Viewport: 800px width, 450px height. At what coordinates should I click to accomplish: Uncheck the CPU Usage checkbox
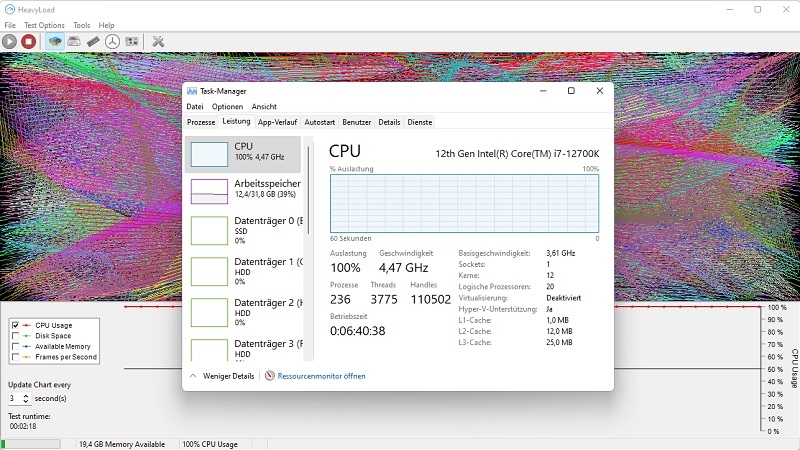tap(15, 325)
